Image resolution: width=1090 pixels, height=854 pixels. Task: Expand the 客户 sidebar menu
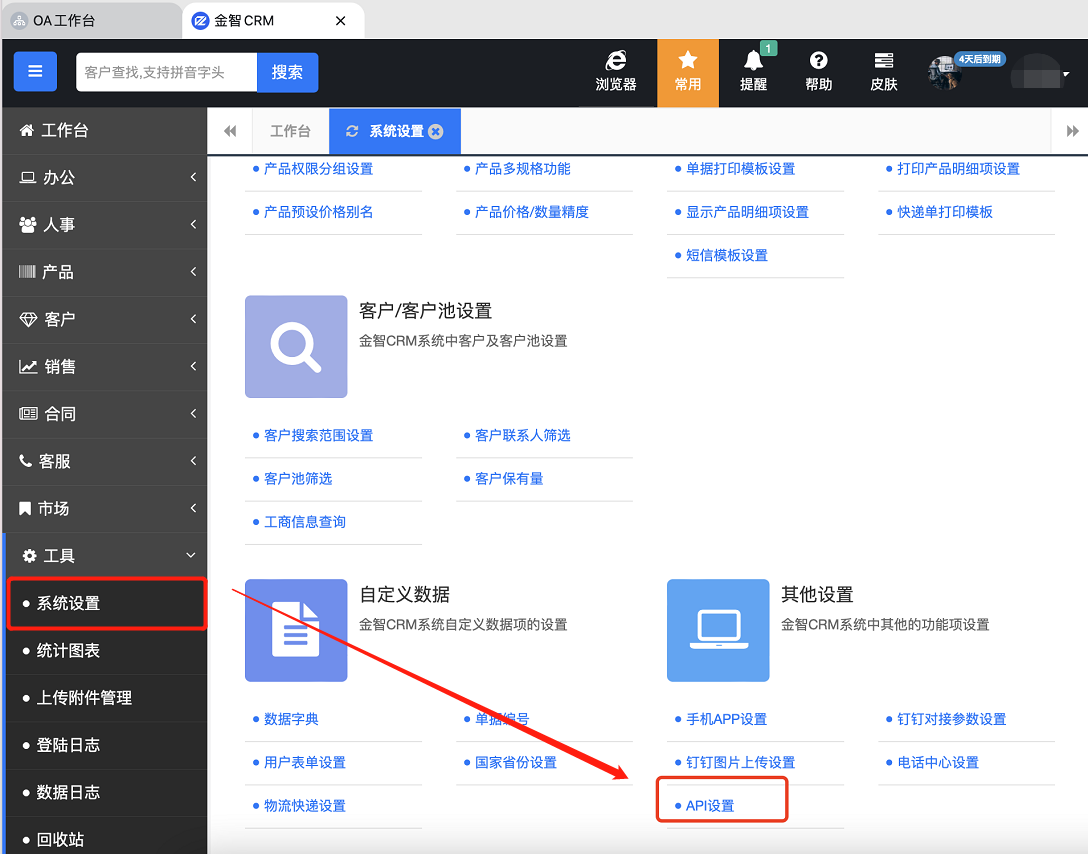click(x=106, y=319)
